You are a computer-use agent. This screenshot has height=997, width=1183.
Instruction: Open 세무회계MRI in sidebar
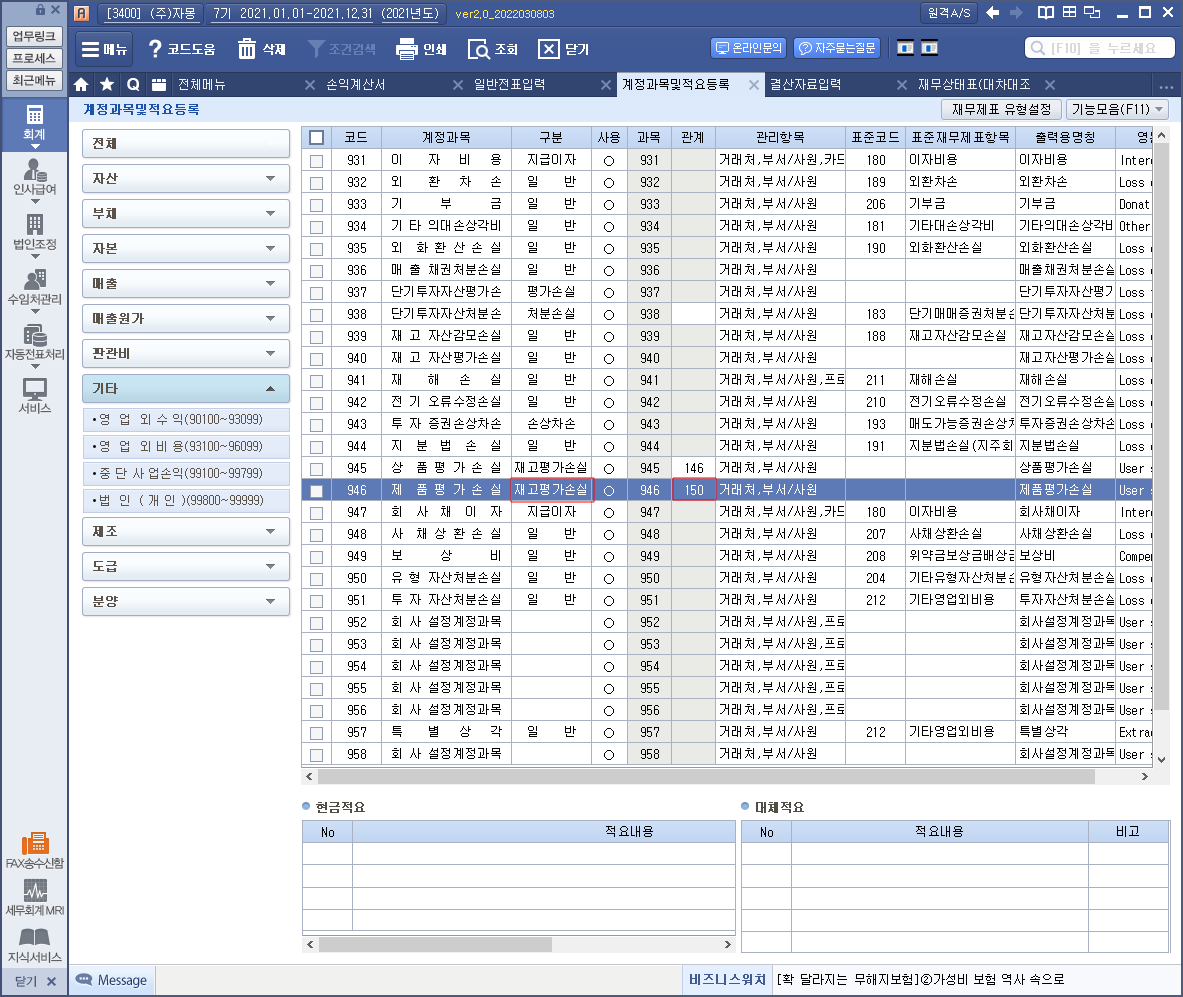point(35,900)
